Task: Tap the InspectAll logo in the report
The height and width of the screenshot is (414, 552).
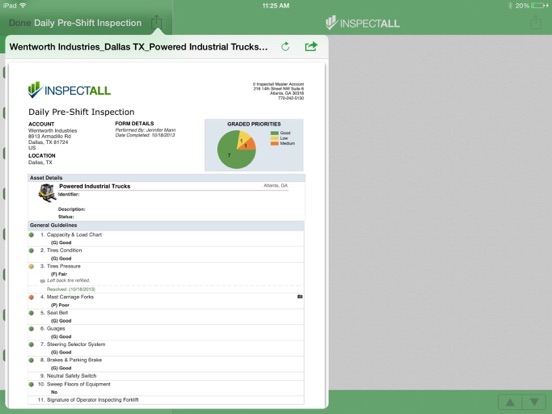Action: coord(69,90)
